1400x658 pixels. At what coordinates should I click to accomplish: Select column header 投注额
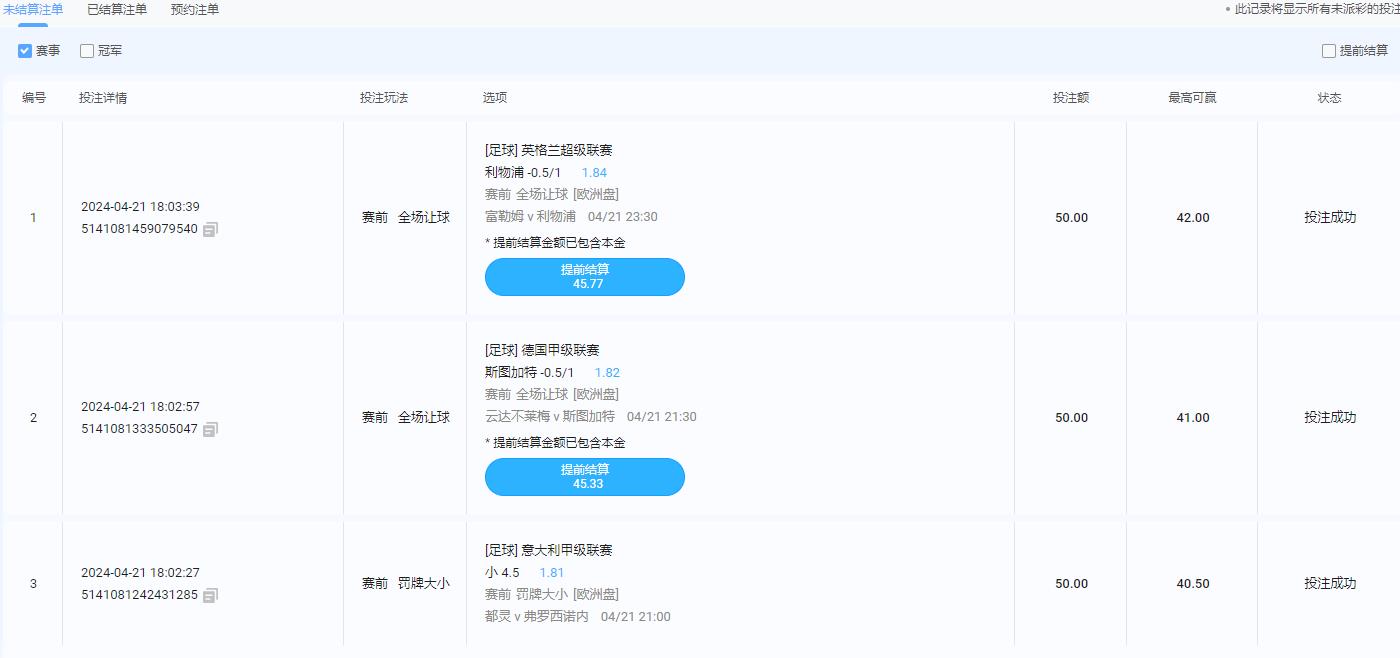[x=1071, y=98]
